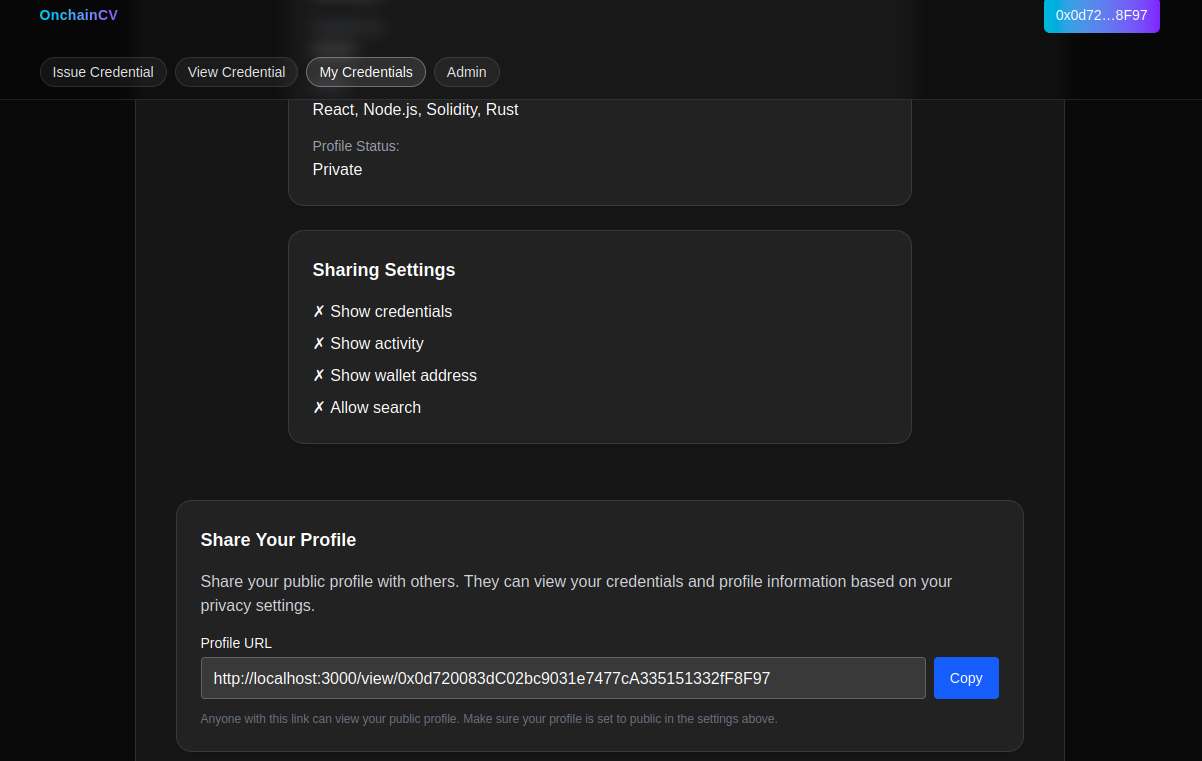Open the wallet address 0x0d72…8F97 button

pos(1101,15)
